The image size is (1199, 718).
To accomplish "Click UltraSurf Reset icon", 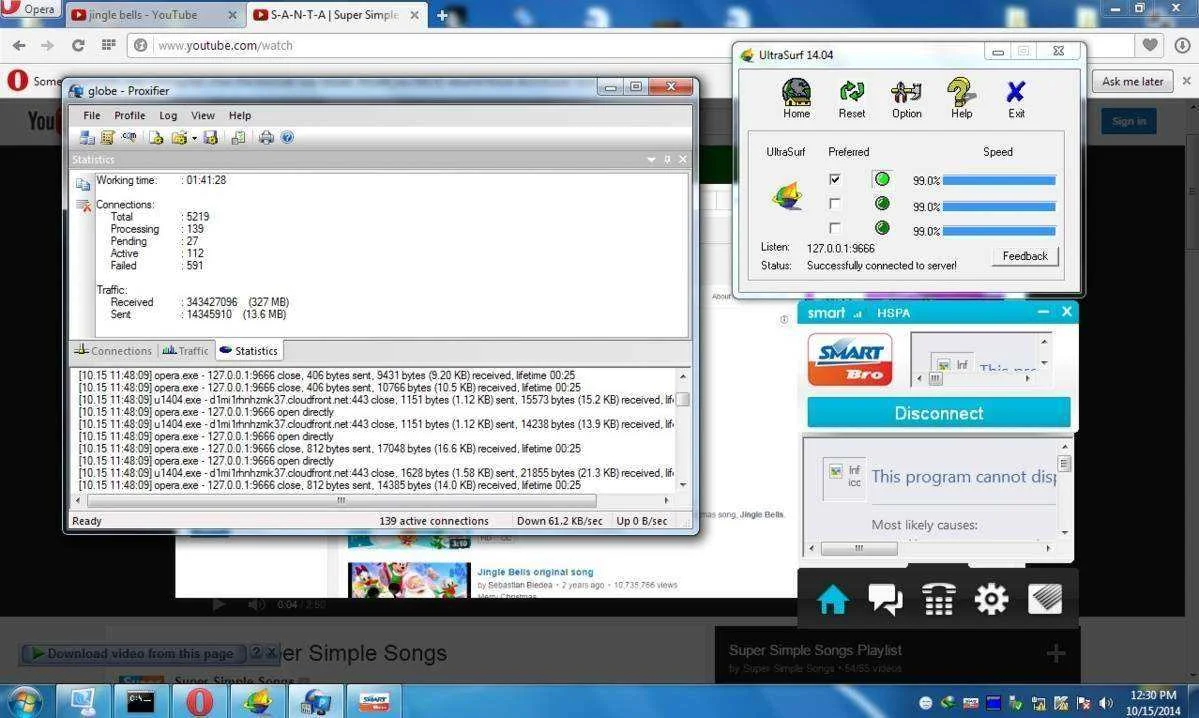I will click(852, 99).
